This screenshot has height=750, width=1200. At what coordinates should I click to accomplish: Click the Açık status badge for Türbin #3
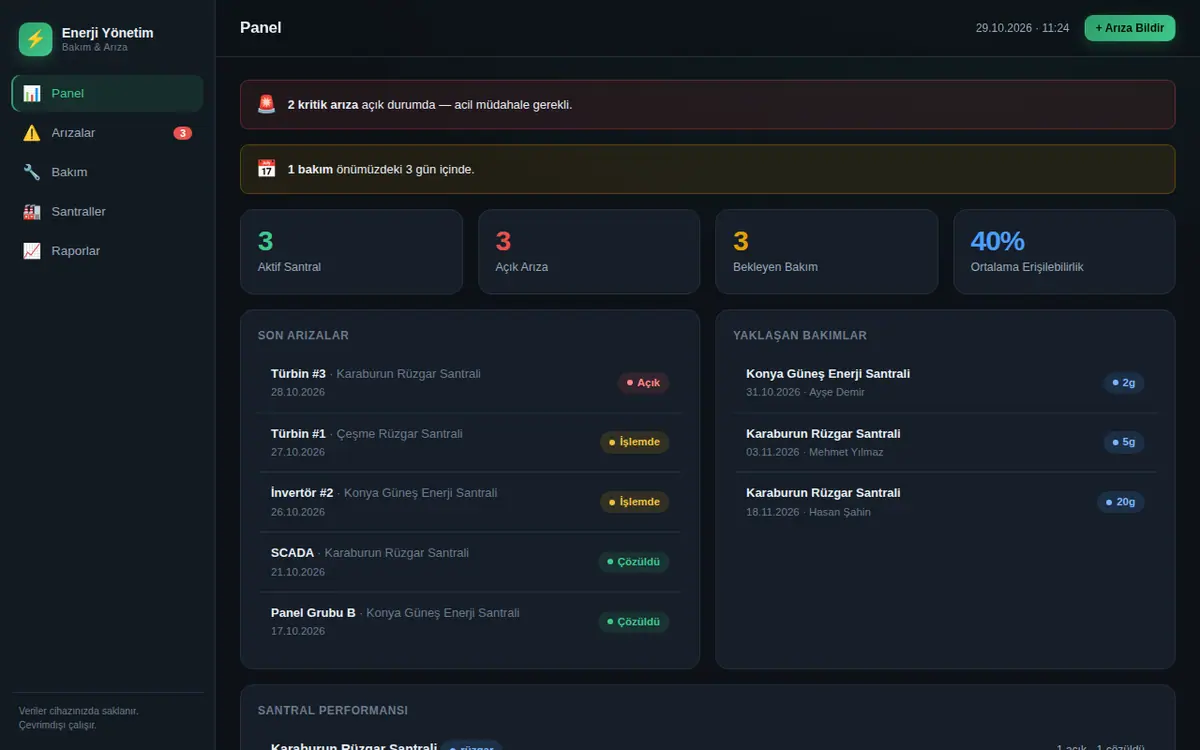click(643, 383)
